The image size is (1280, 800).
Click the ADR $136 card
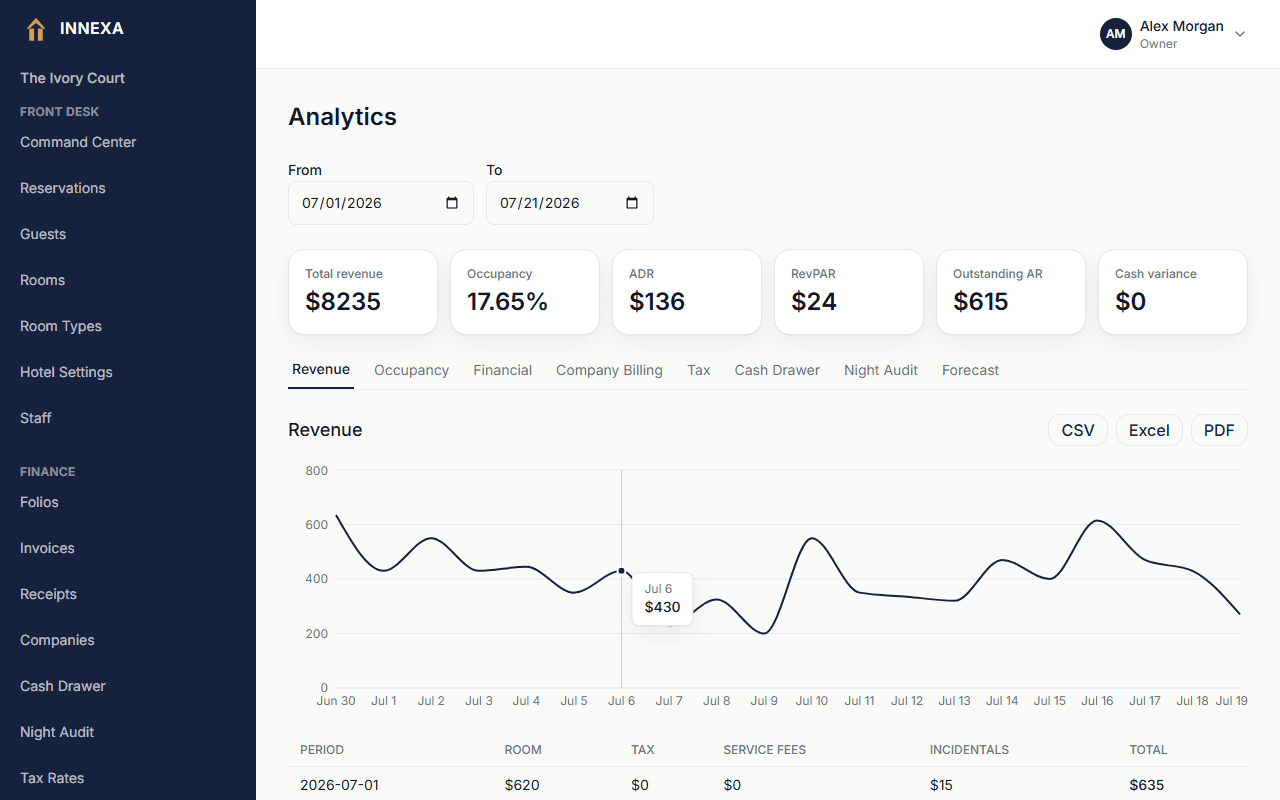[687, 292]
